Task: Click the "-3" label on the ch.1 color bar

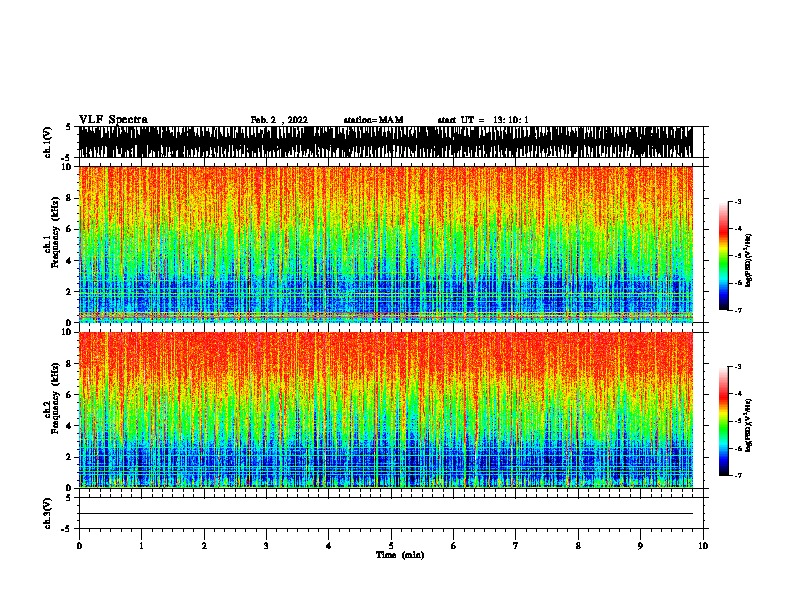Action: point(738,202)
